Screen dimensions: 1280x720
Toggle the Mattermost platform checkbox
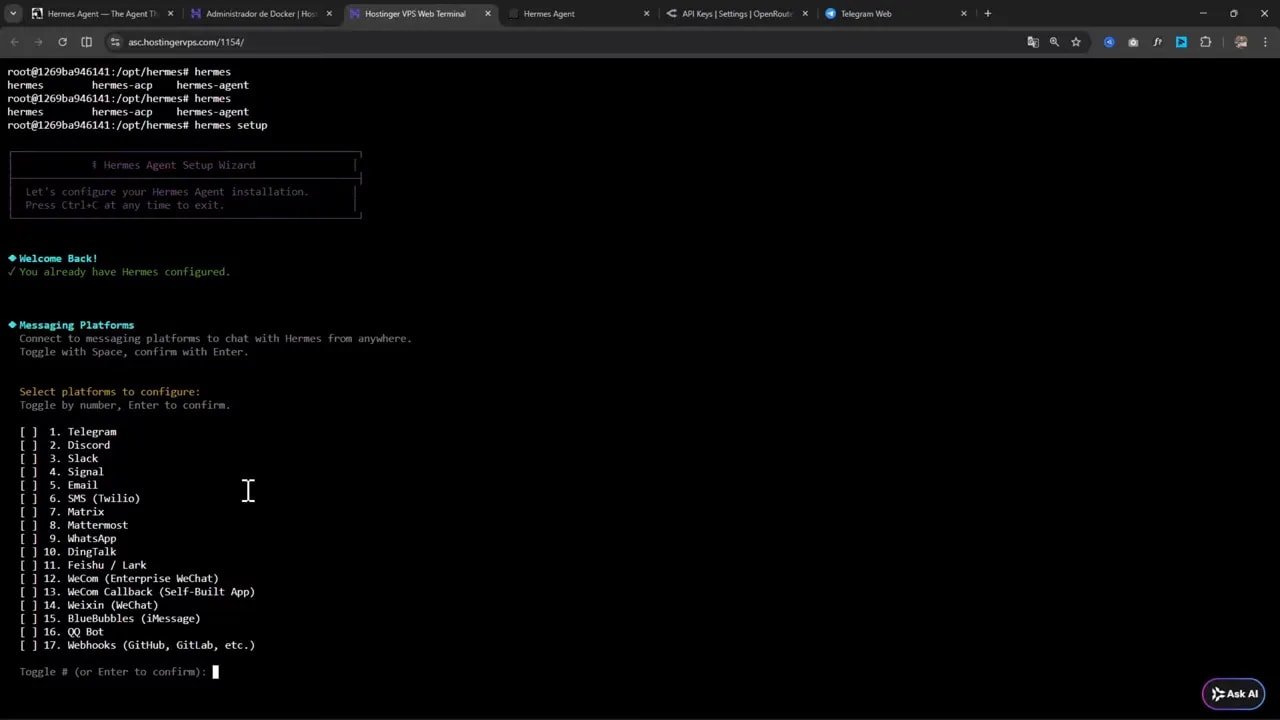coord(28,525)
